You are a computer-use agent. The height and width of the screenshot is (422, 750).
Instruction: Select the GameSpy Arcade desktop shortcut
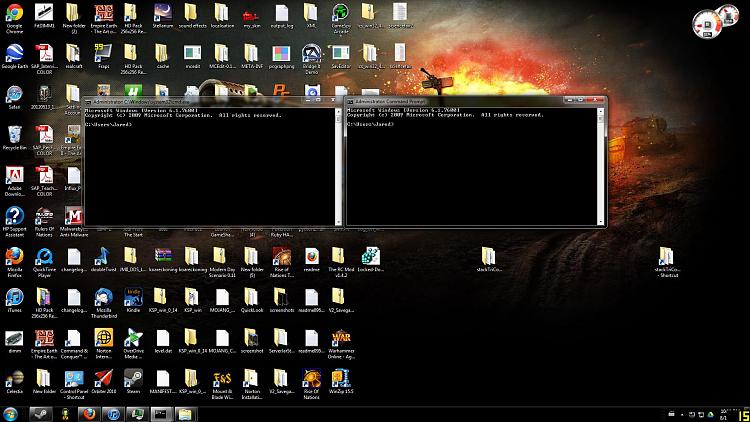[341, 17]
